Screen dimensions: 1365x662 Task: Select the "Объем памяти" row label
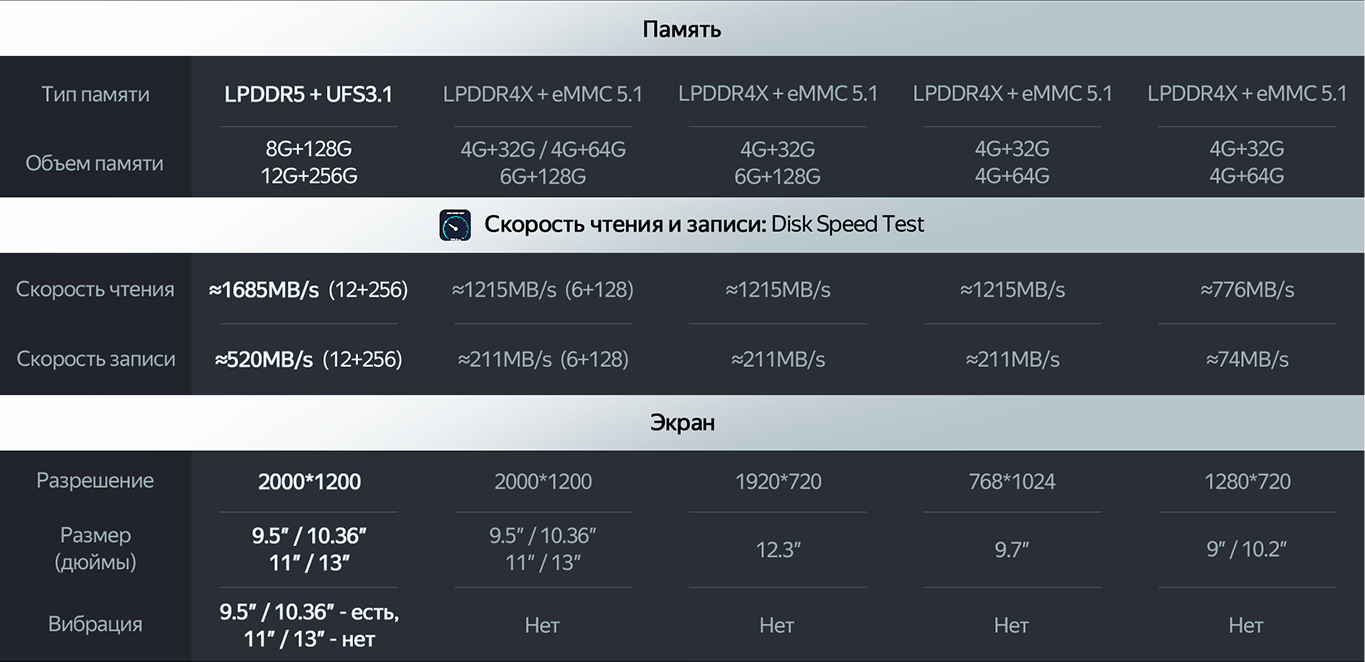click(95, 163)
